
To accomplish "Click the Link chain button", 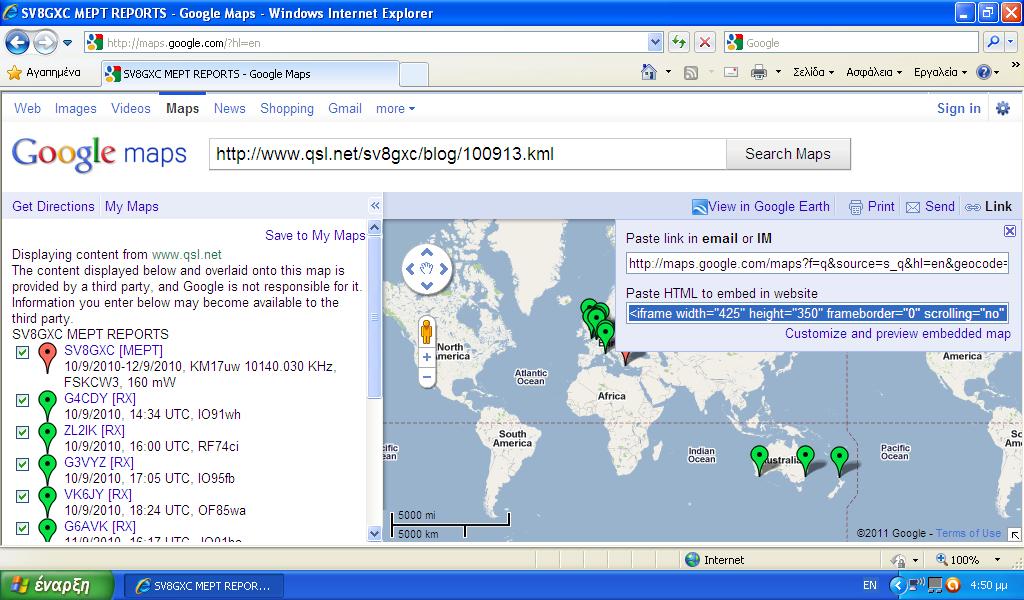I will click(989, 206).
